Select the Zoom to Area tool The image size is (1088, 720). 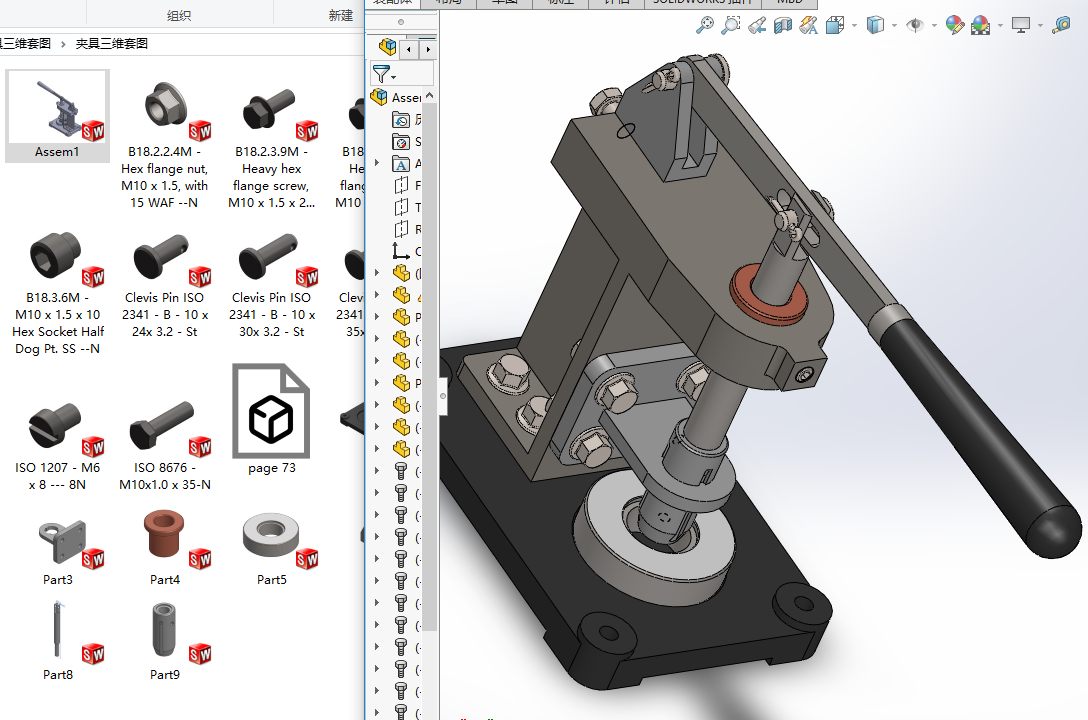pos(732,26)
